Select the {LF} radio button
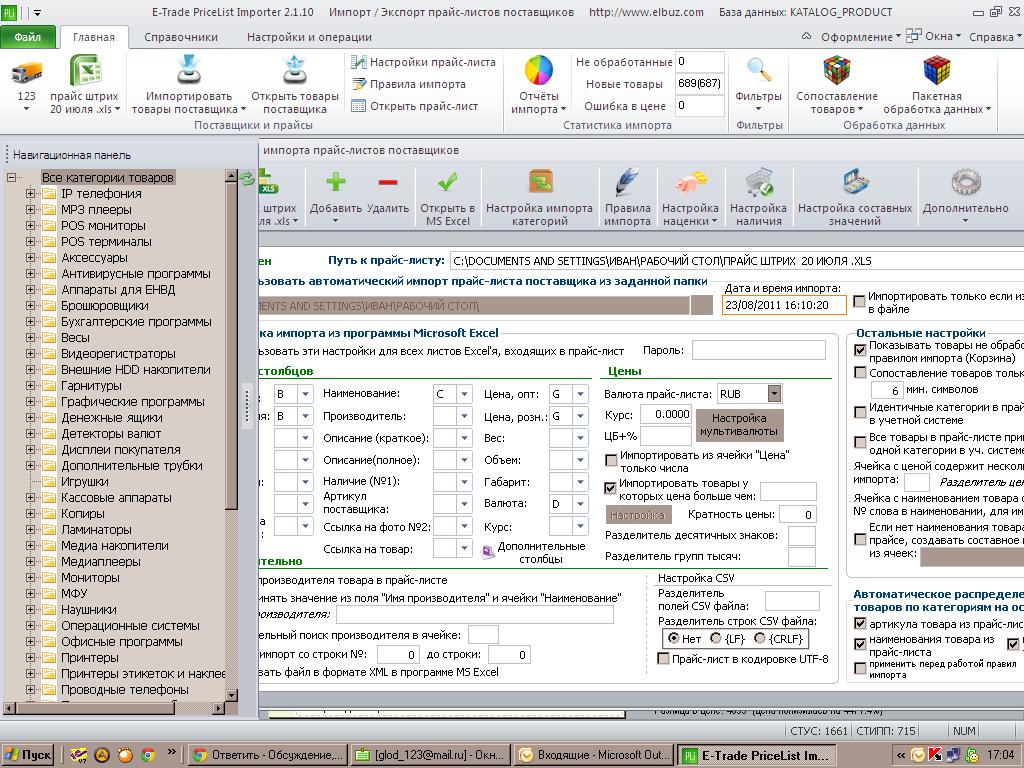This screenshot has height=768, width=1024. click(716, 638)
